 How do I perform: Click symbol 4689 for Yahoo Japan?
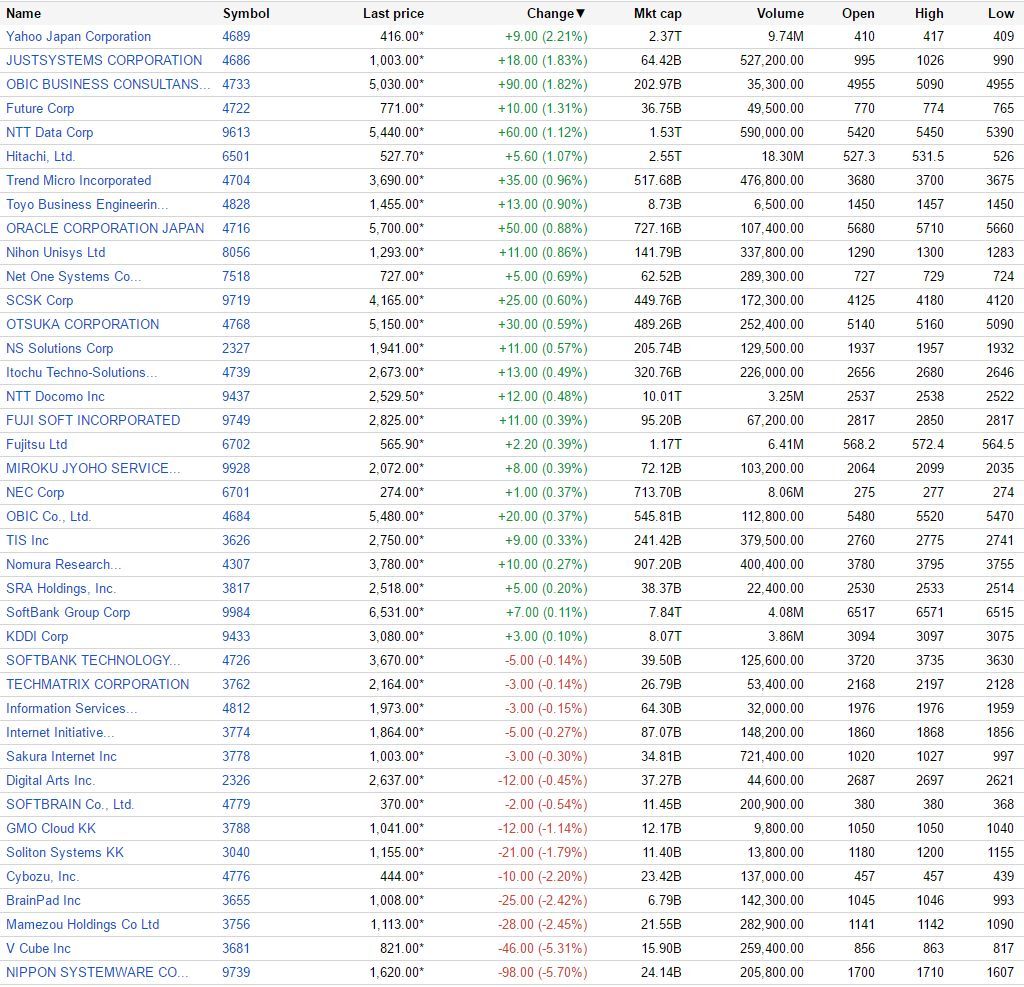point(236,37)
